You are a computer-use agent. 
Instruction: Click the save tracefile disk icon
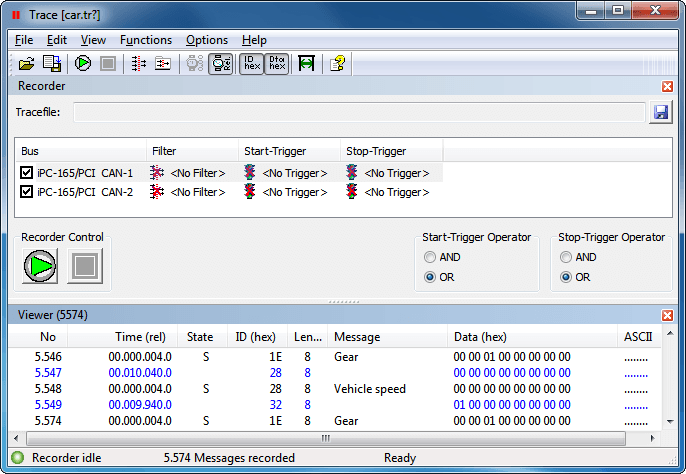661,112
